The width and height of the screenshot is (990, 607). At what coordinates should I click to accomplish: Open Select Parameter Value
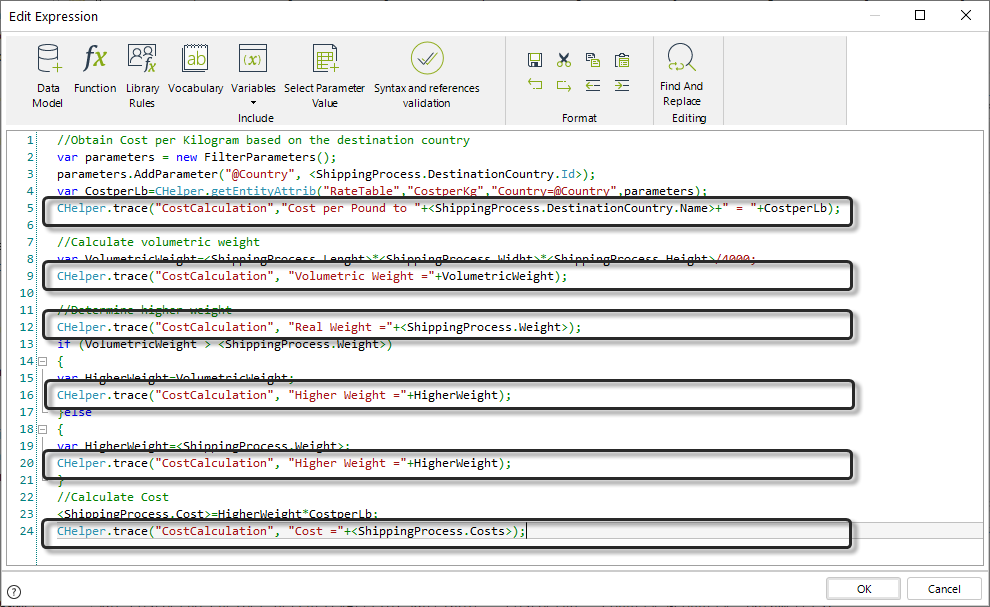(x=325, y=76)
